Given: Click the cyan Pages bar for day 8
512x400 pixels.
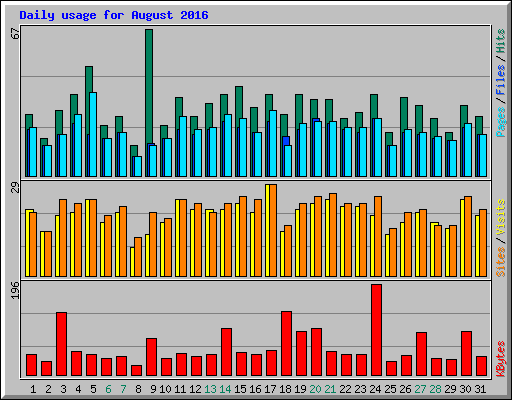Looking at the screenshot, I should pos(138,166).
